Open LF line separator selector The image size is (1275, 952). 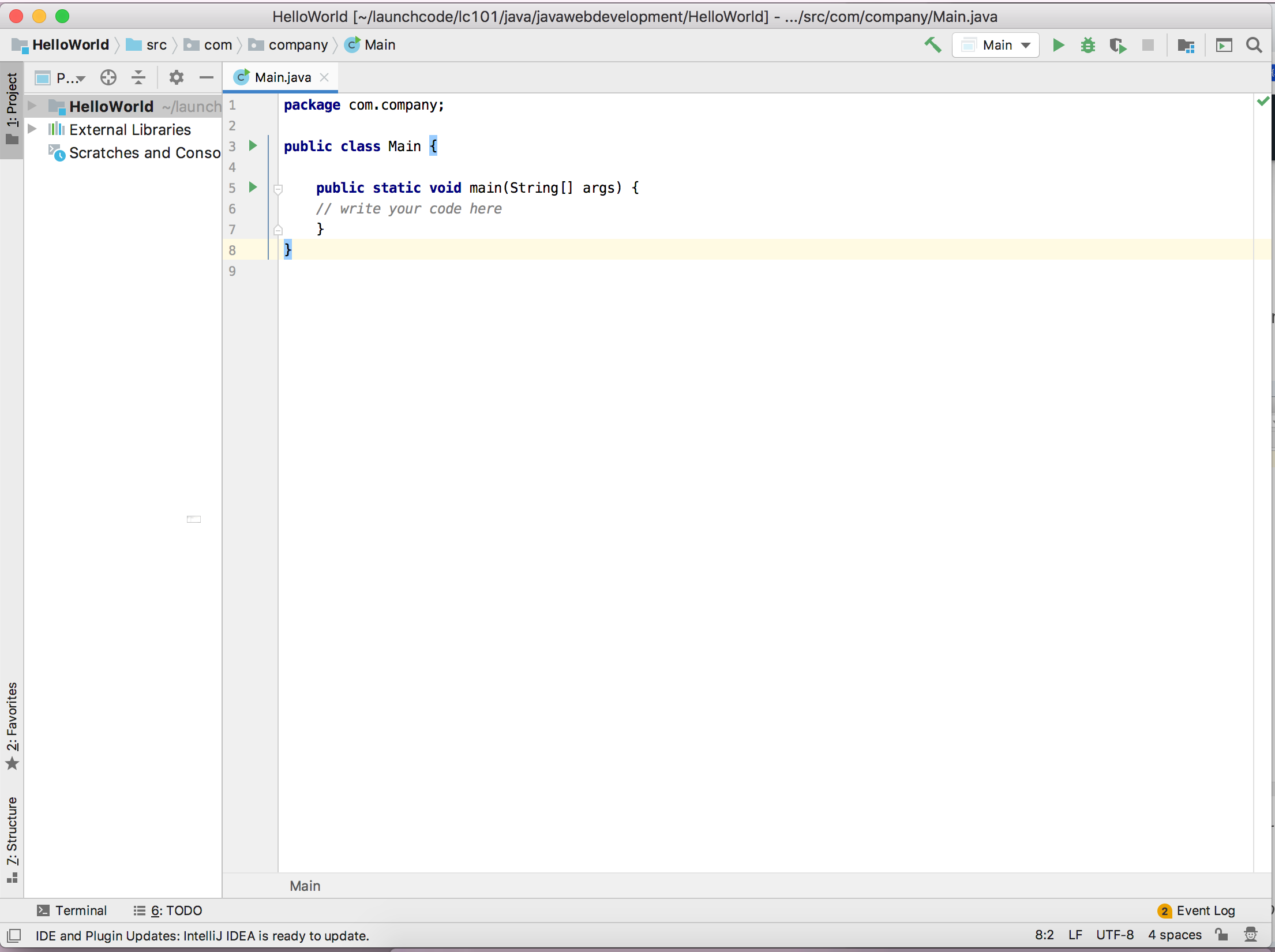[x=1075, y=935]
